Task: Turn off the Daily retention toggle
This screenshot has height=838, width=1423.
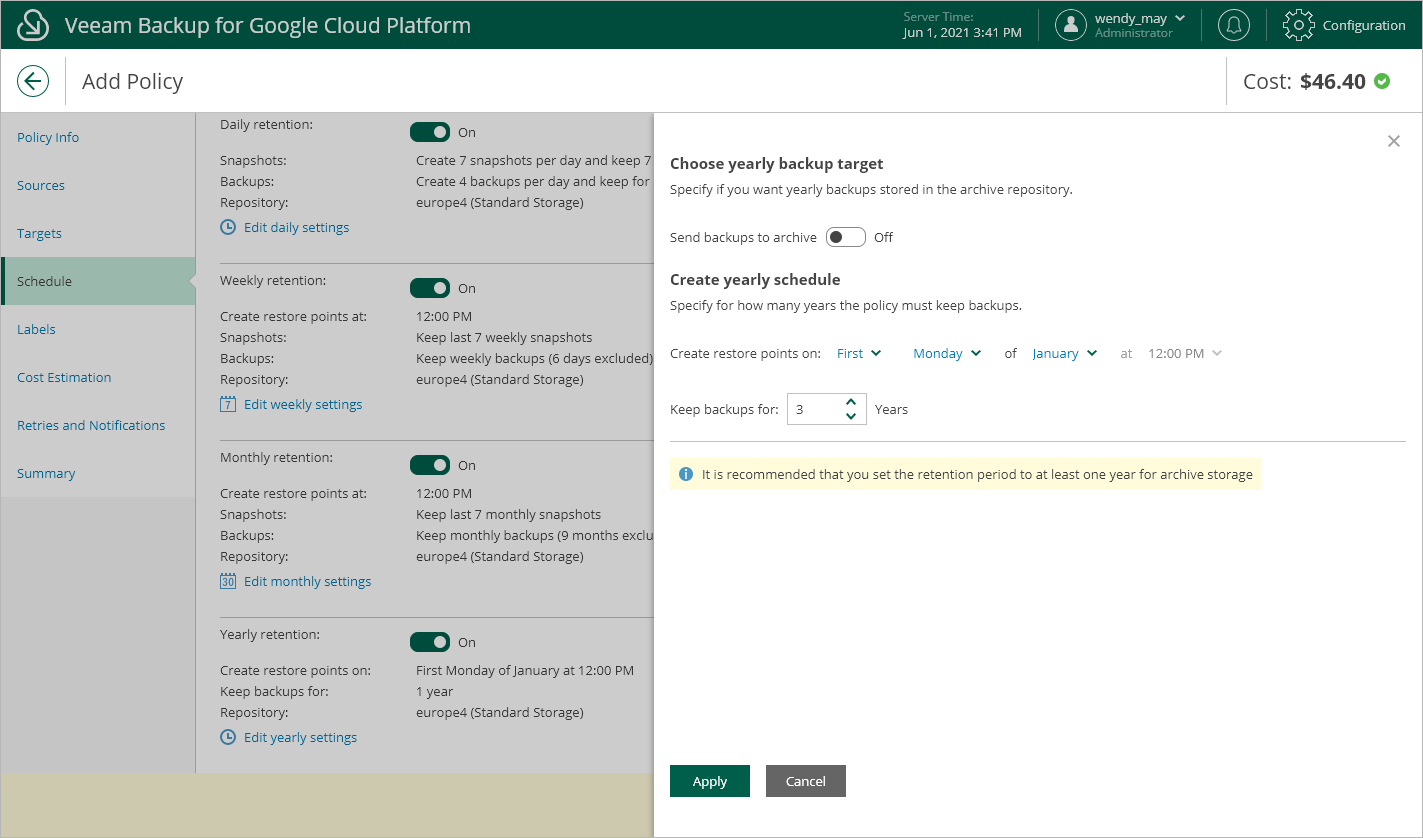Action: point(430,132)
